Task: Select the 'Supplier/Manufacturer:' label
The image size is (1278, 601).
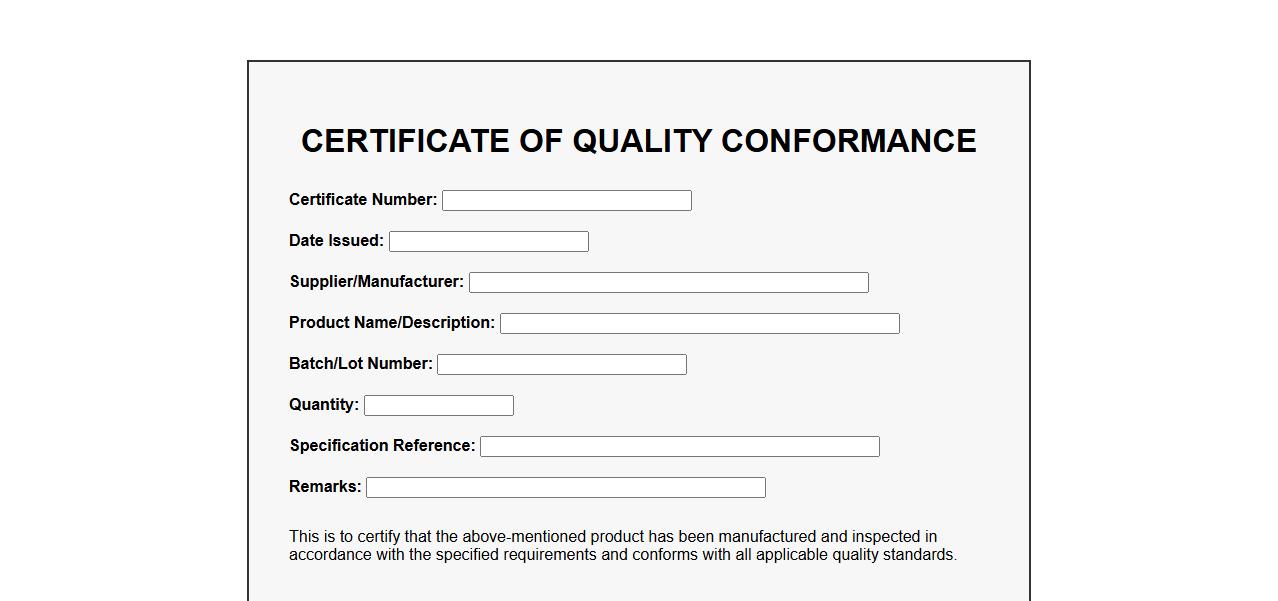Action: (x=377, y=282)
